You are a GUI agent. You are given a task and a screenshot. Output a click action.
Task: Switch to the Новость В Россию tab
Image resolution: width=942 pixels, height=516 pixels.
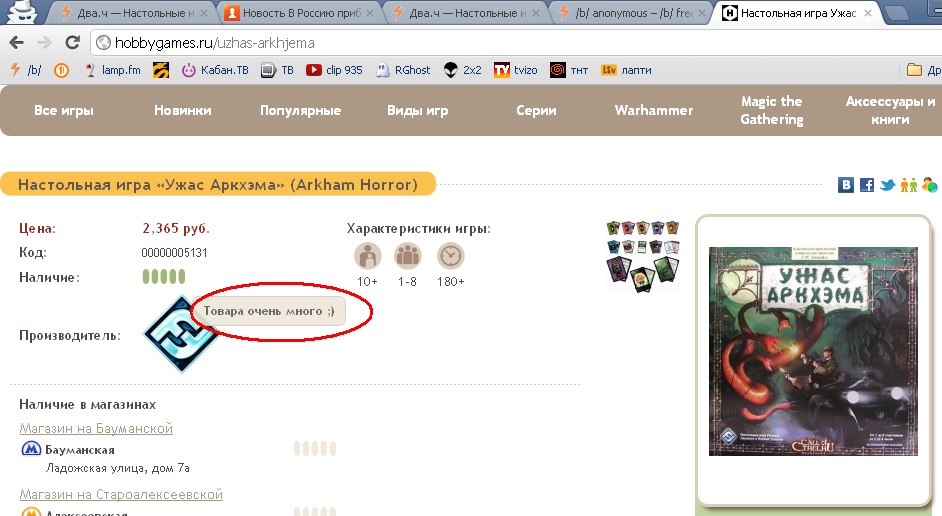299,13
